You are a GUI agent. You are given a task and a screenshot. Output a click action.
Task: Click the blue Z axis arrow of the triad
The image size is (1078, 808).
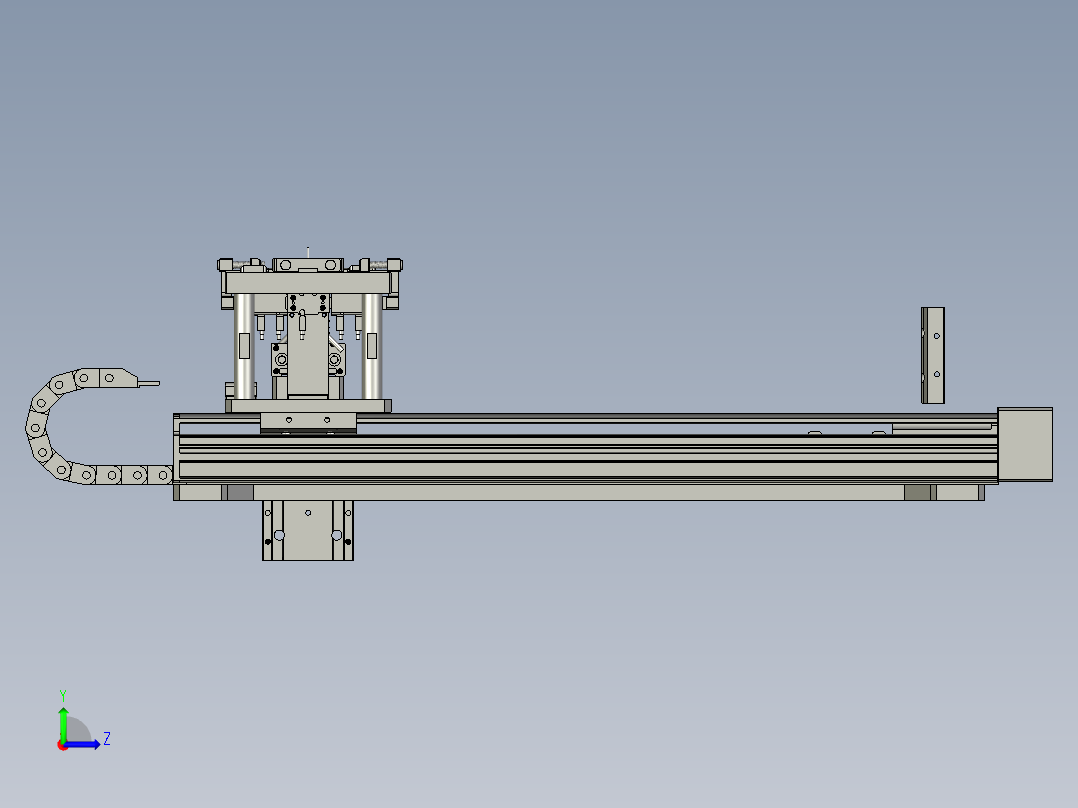coord(82,745)
